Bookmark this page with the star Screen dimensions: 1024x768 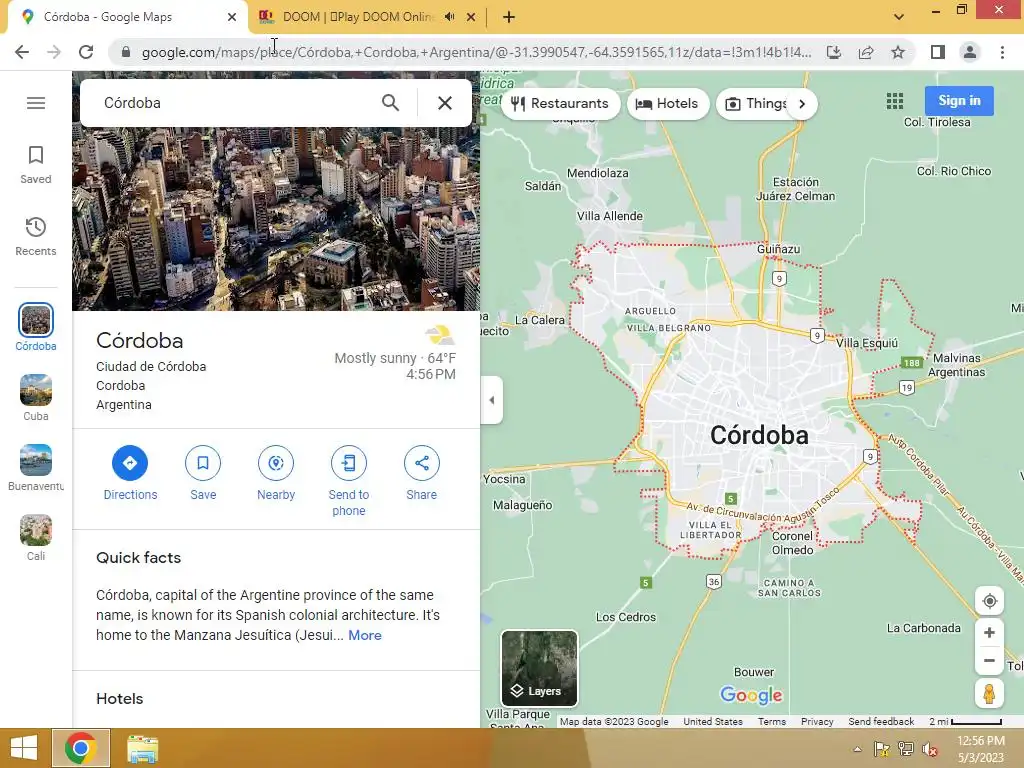(x=898, y=52)
